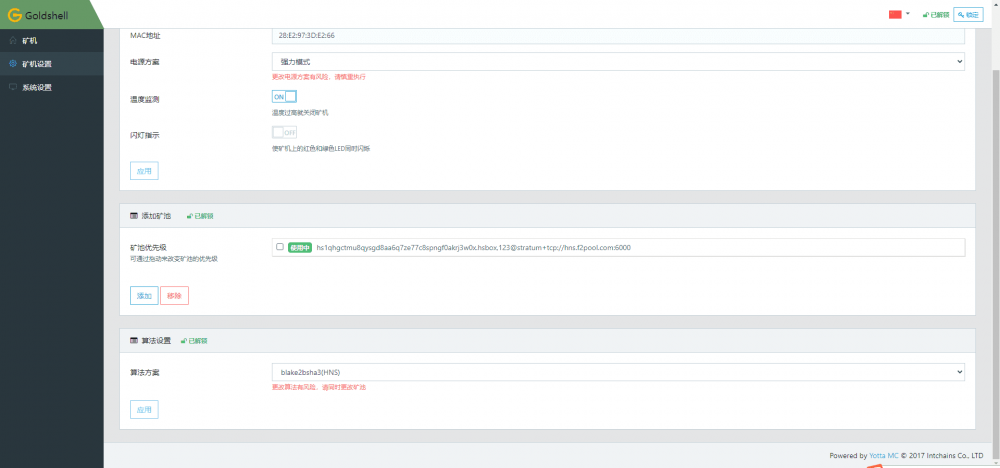Click the MAC地址 input field

click(618, 36)
